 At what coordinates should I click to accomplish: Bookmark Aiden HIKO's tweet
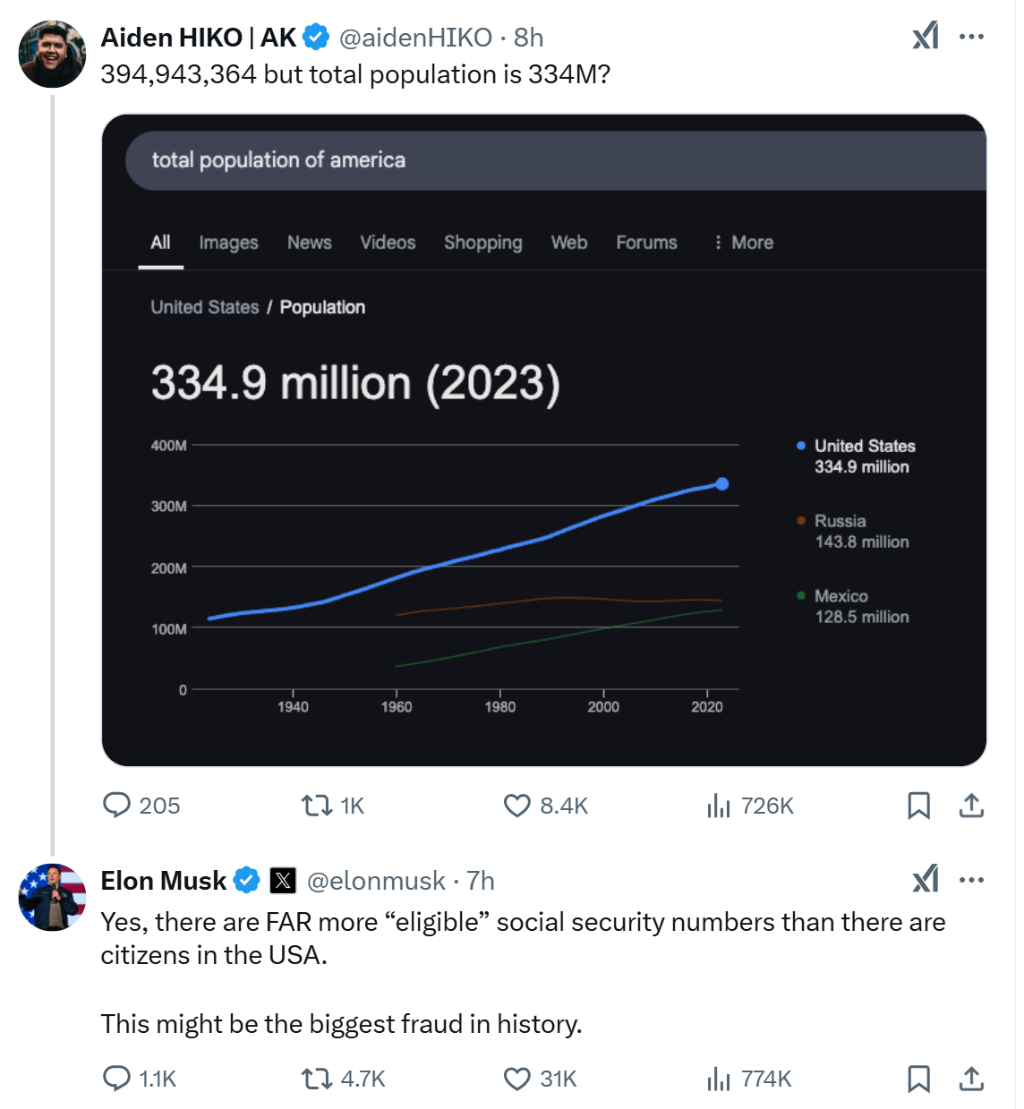pos(918,805)
